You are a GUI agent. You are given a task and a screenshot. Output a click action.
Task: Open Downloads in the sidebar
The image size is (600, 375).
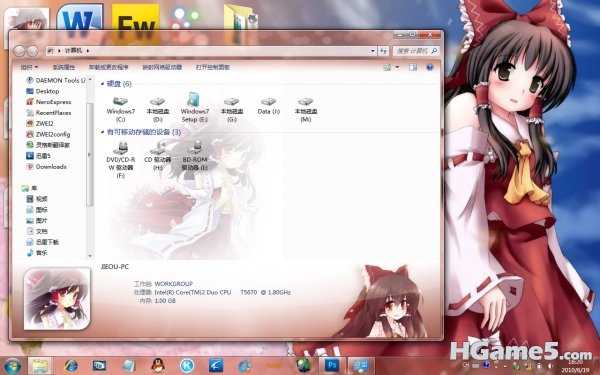pos(46,166)
